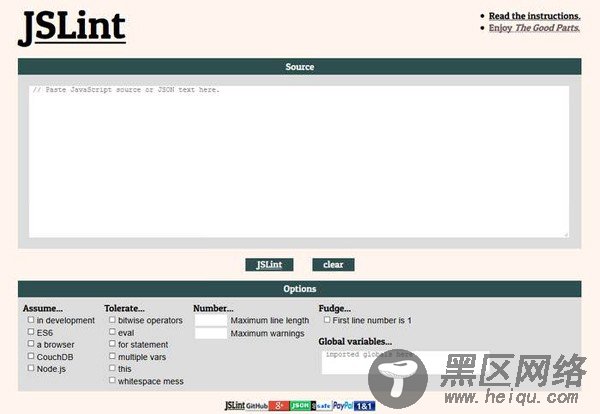The image size is (600, 414).
Task: Click the Maximum line length field
Action: pos(211,320)
